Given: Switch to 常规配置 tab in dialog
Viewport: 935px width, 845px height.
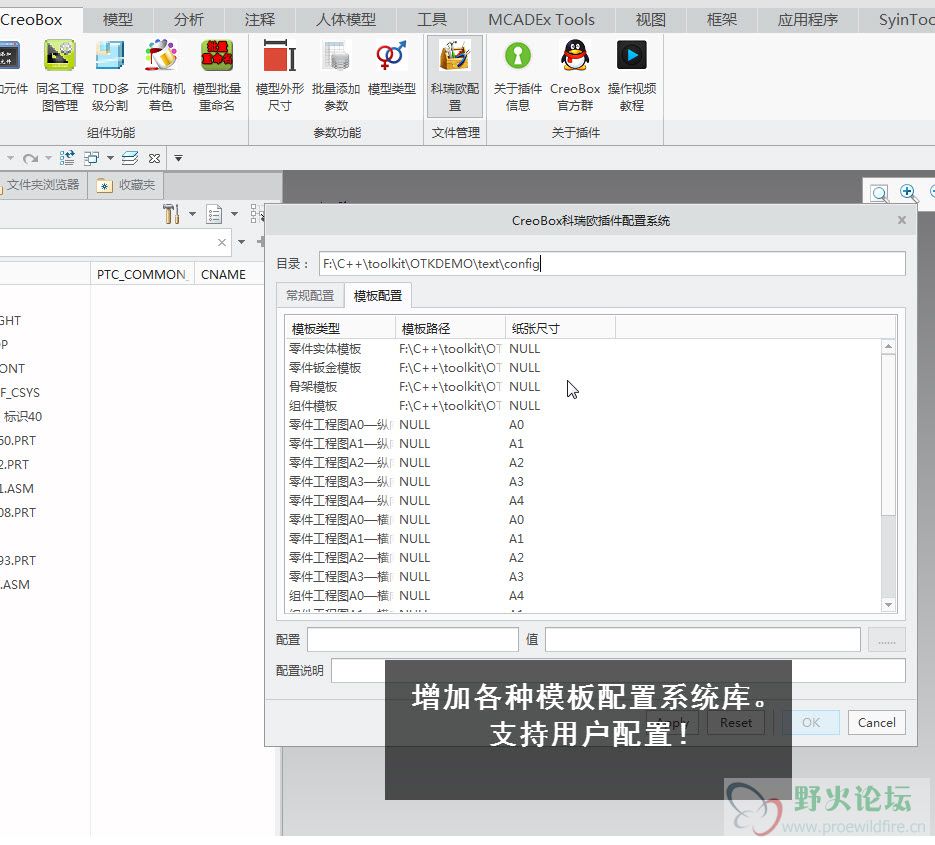Looking at the screenshot, I should coord(310,295).
